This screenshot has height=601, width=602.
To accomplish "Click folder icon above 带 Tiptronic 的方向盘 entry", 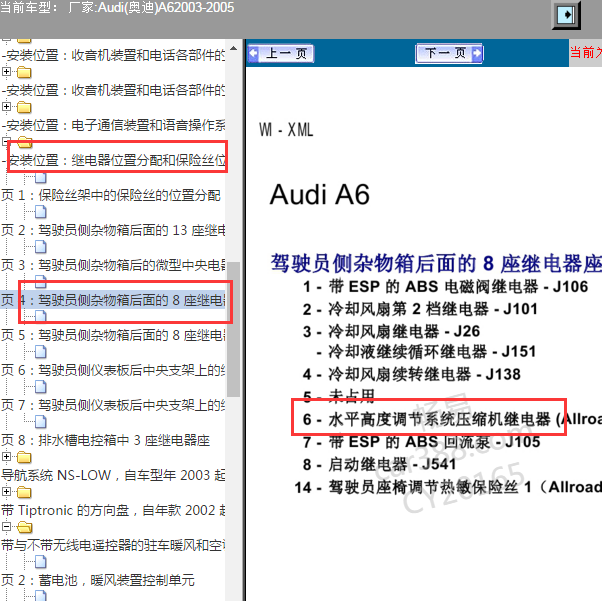I will pos(24,492).
